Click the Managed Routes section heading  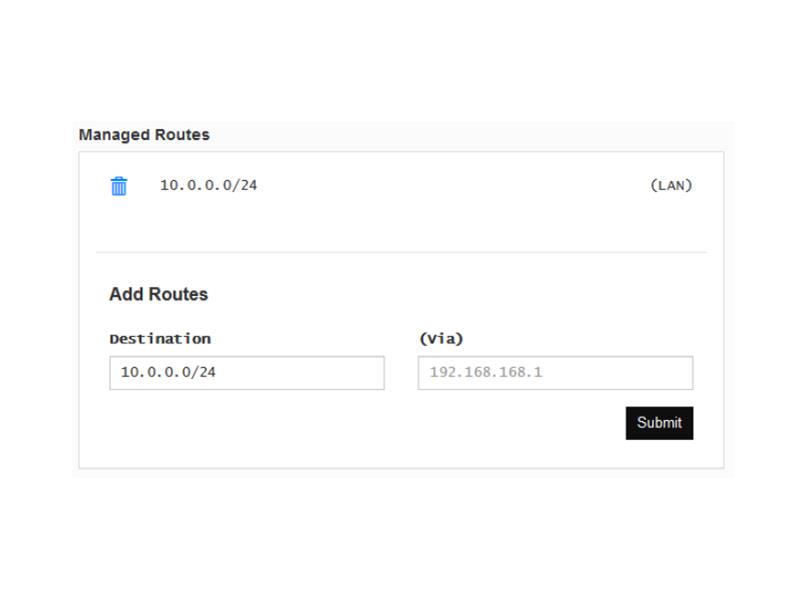tap(144, 135)
